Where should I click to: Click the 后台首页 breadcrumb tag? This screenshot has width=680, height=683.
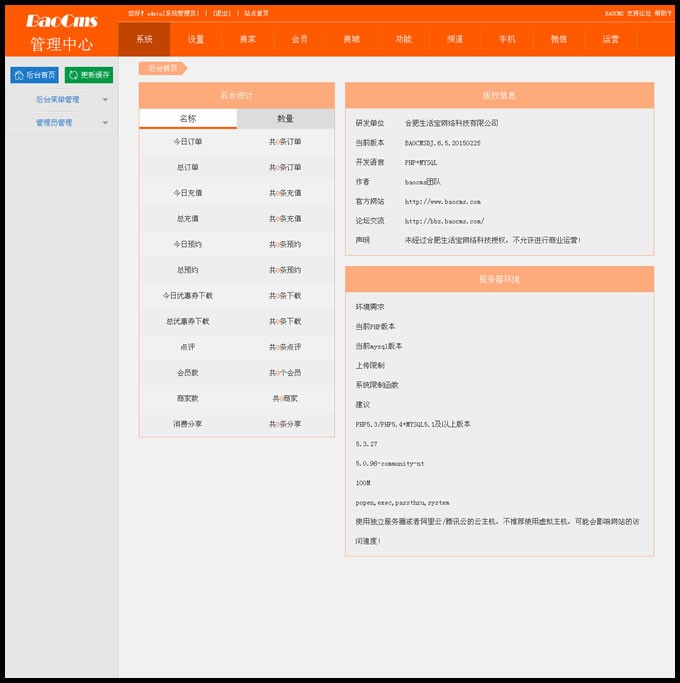pyautogui.click(x=163, y=68)
